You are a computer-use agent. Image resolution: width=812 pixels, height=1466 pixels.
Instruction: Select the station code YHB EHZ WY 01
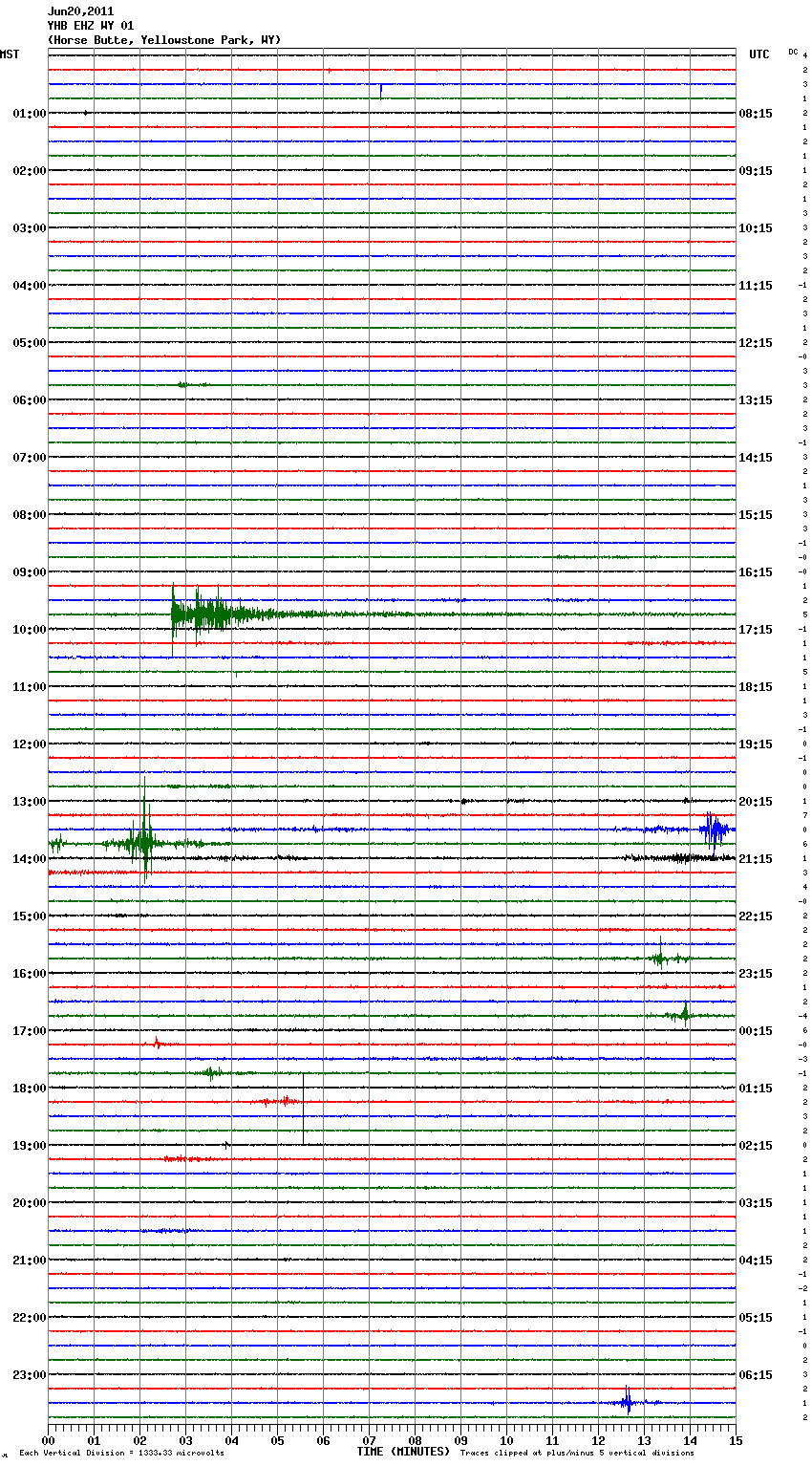pyautogui.click(x=91, y=26)
